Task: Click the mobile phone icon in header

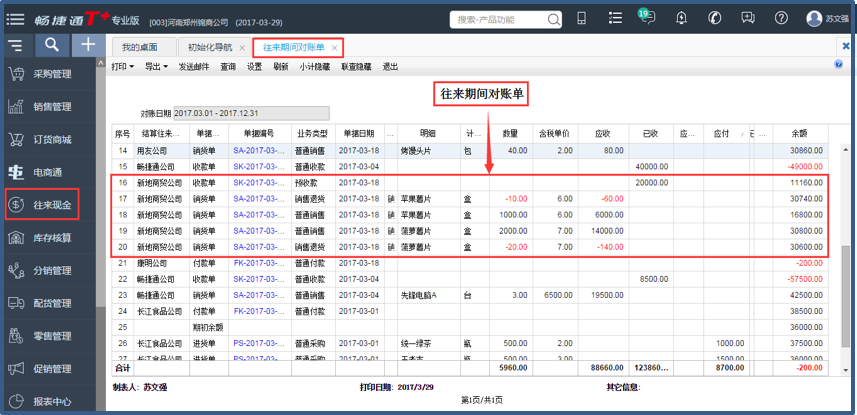Action: 582,18
